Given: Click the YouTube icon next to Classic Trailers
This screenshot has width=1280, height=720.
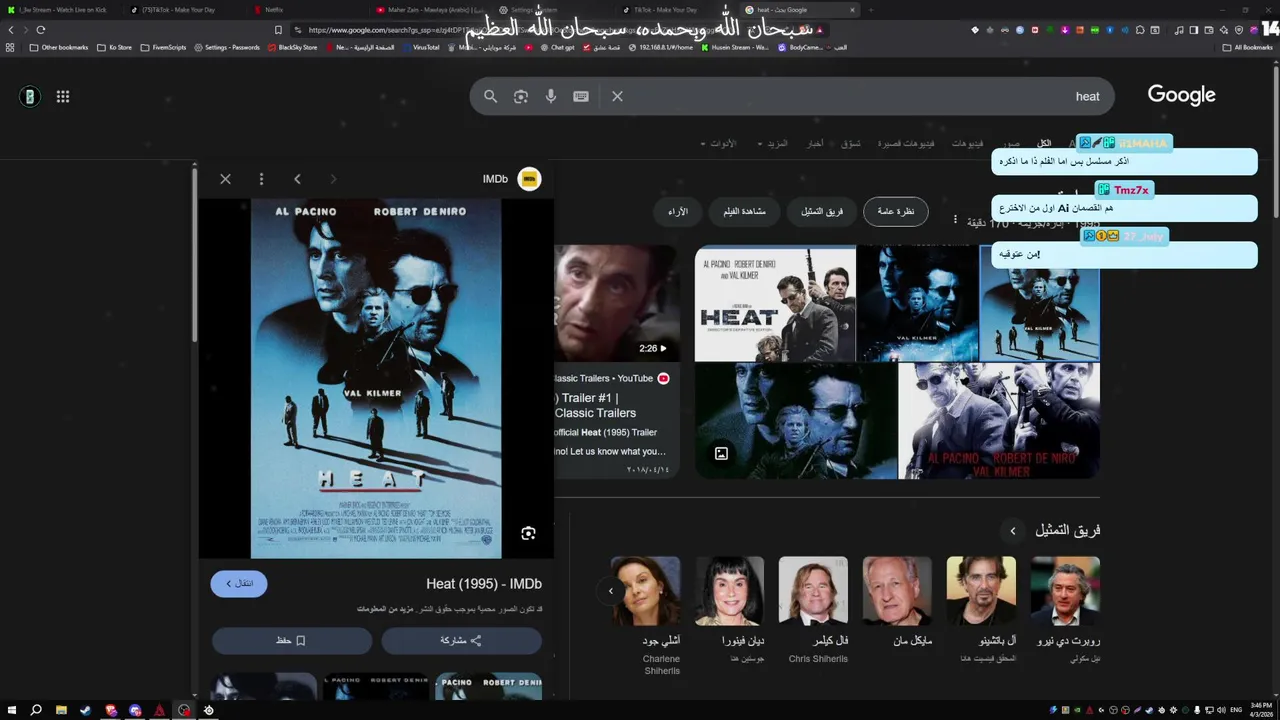Looking at the screenshot, I should (663, 378).
